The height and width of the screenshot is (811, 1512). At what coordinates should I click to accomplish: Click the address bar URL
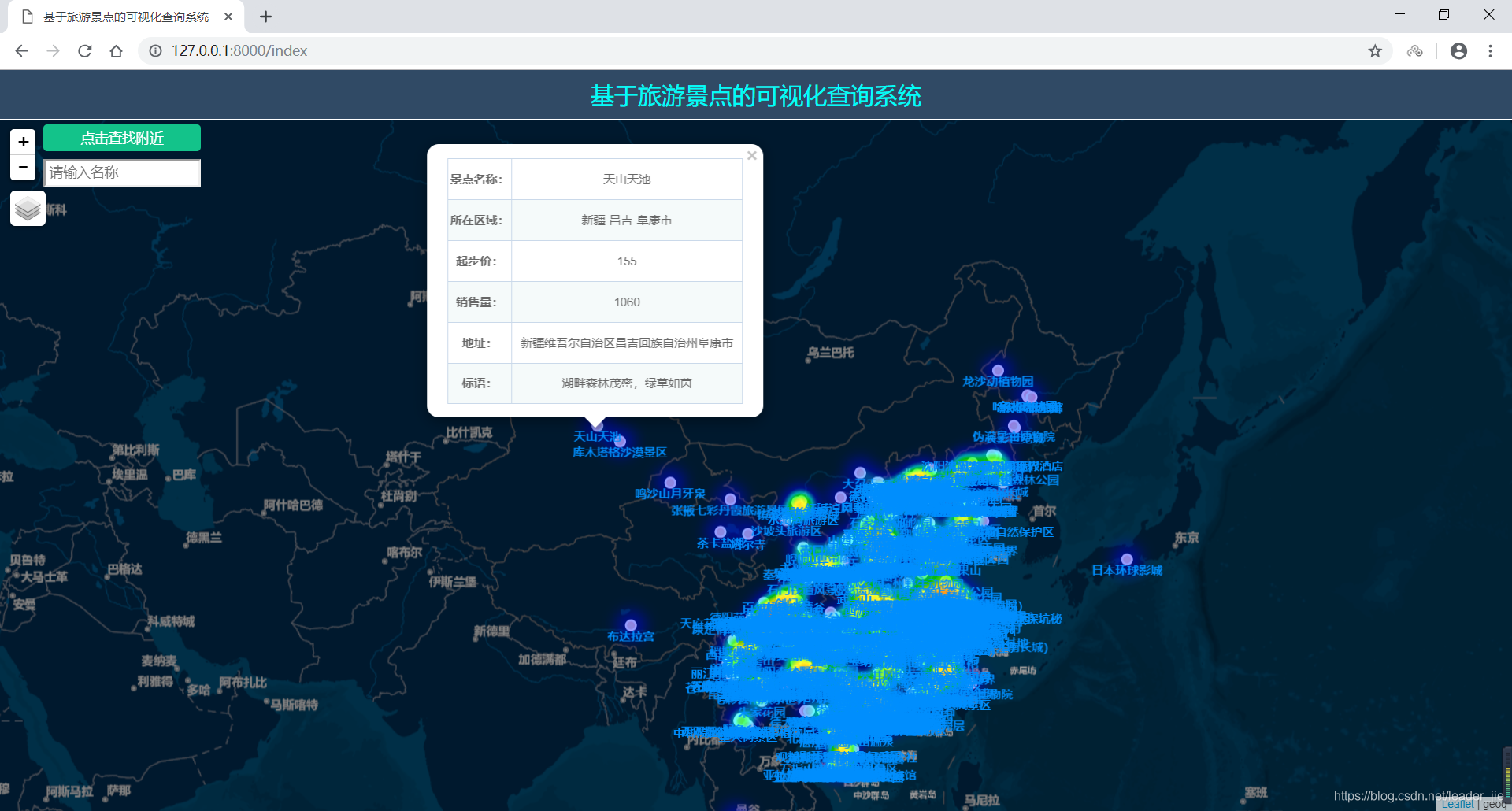pos(239,51)
